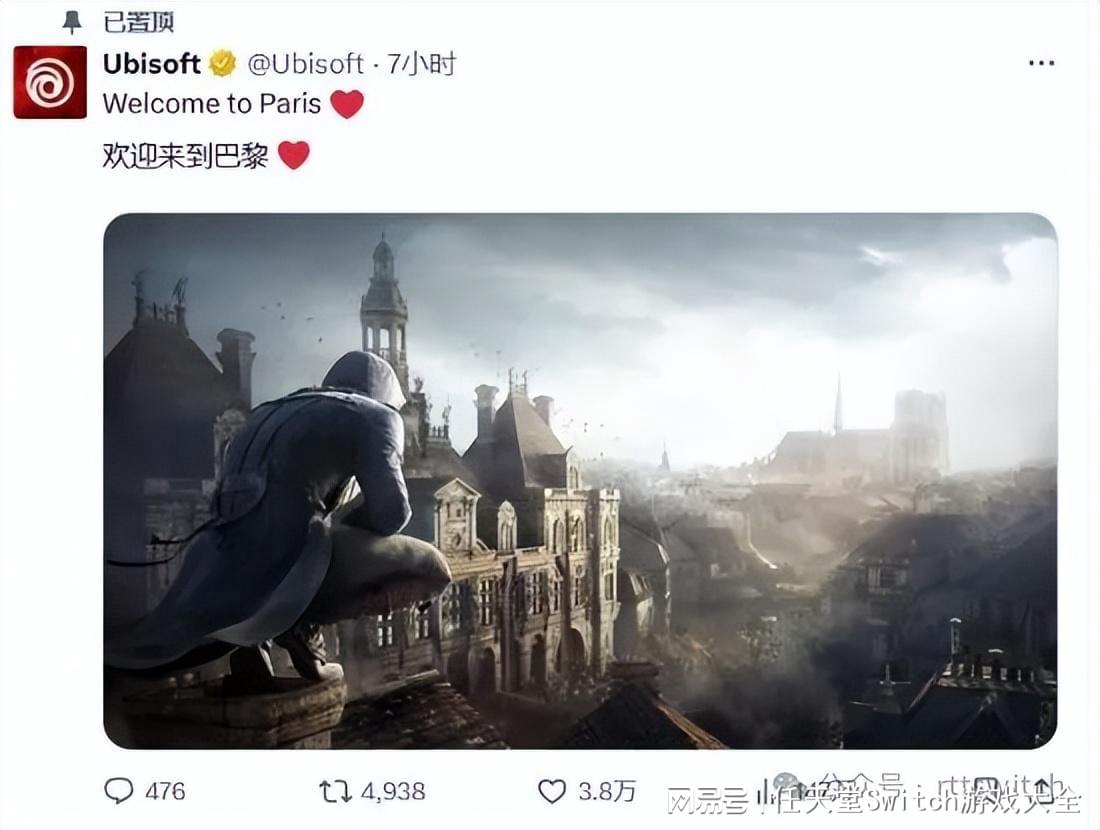Click the retweet arrows icon

pyautogui.click(x=335, y=791)
